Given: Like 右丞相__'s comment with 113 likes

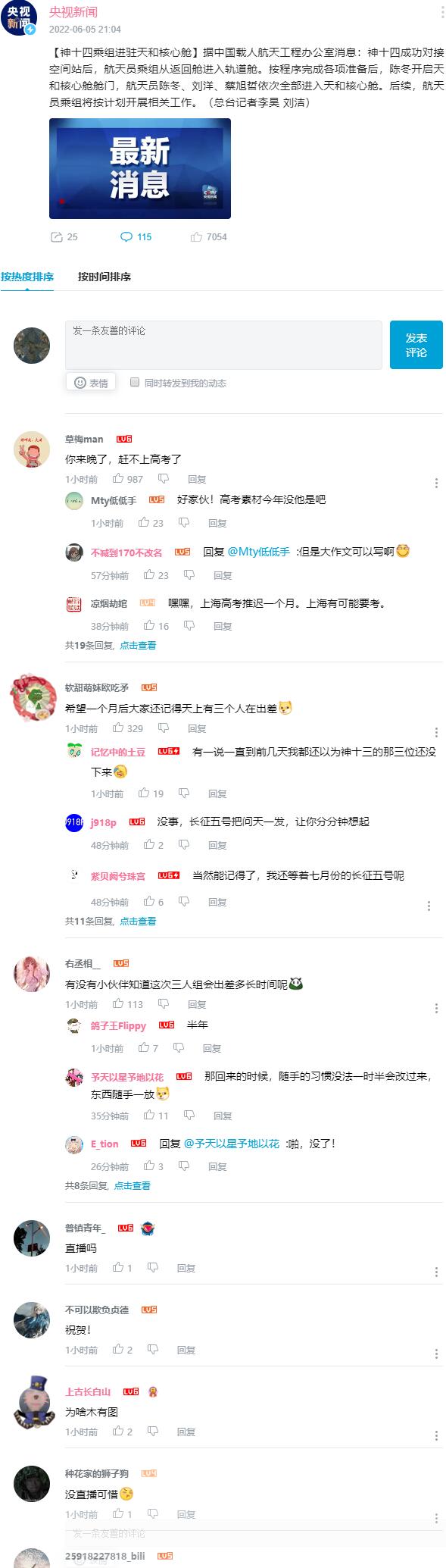Looking at the screenshot, I should tap(118, 1004).
